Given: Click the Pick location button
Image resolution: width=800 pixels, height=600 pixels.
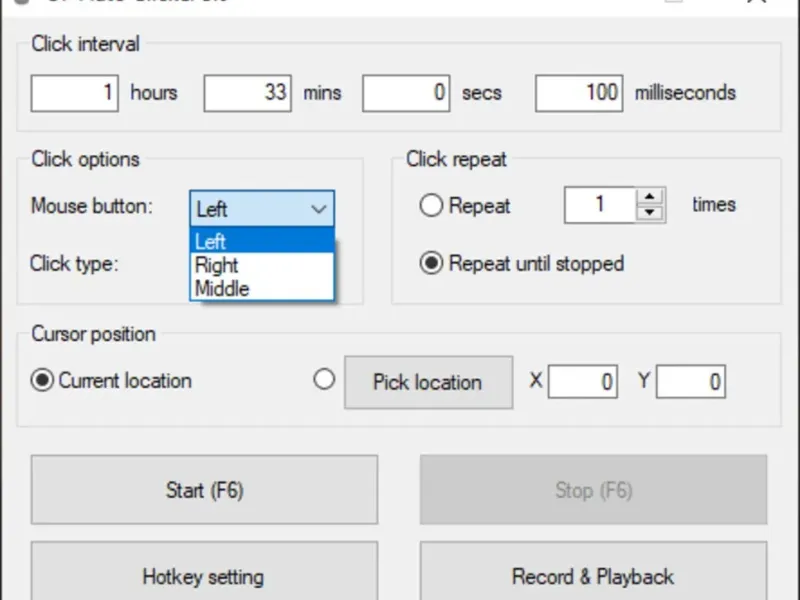Looking at the screenshot, I should [428, 382].
